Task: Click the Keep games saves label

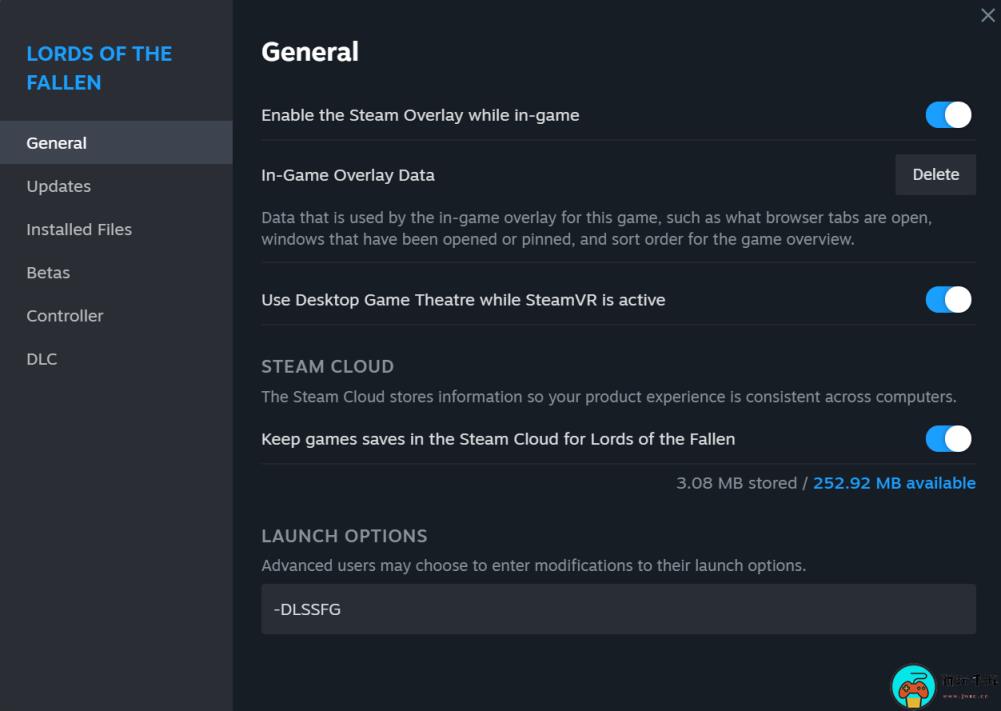Action: click(498, 439)
